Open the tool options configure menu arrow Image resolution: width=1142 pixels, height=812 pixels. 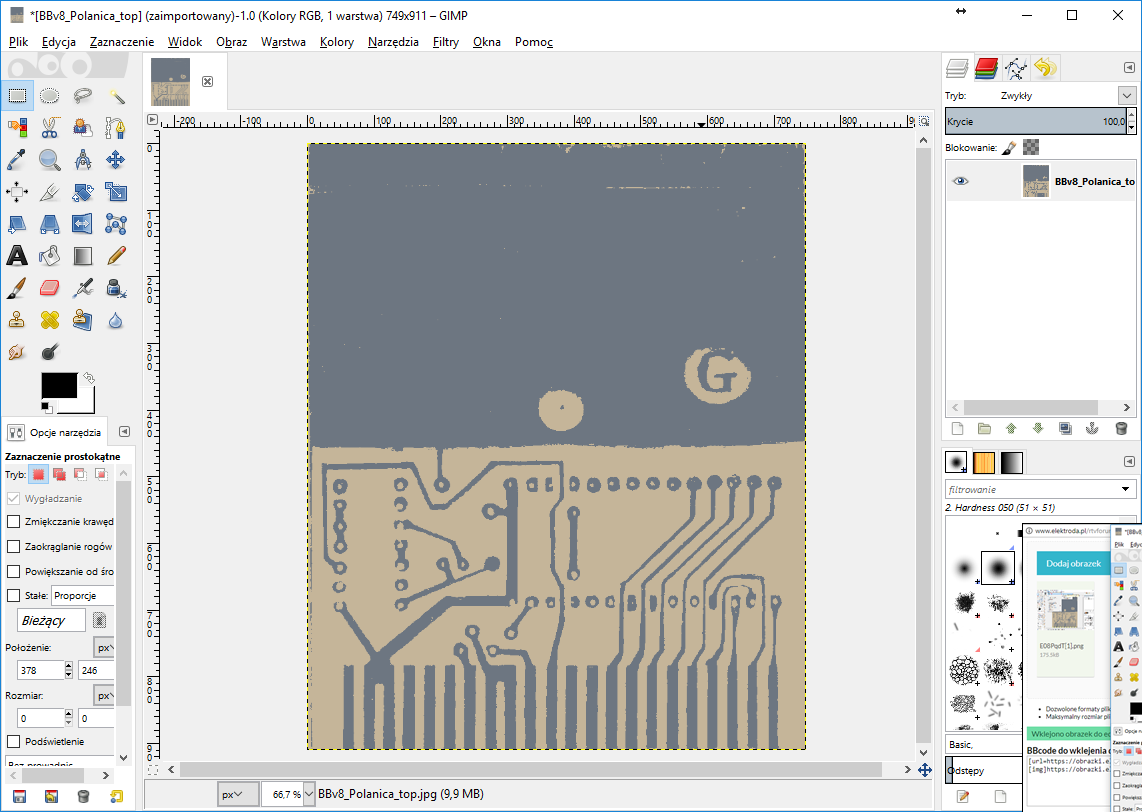[x=124, y=432]
